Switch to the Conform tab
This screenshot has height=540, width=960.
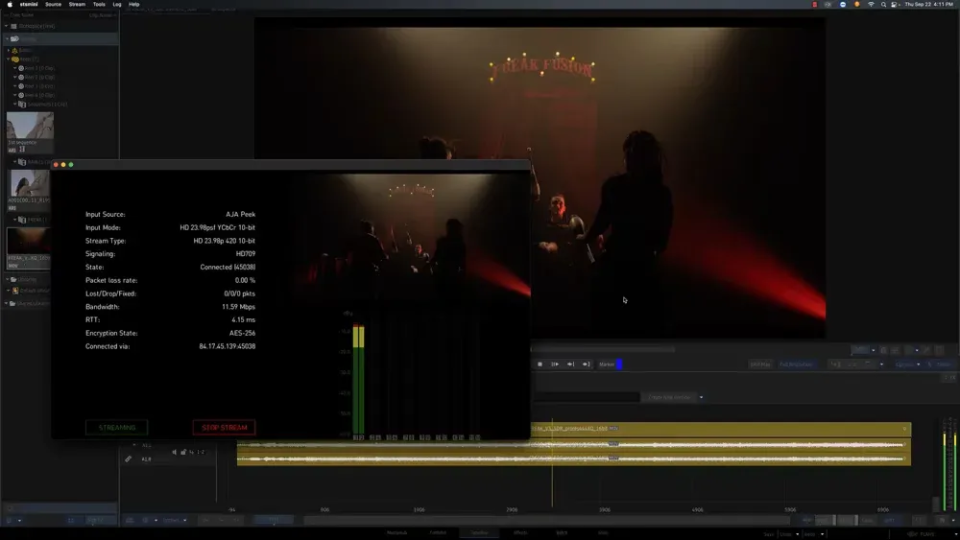point(438,533)
